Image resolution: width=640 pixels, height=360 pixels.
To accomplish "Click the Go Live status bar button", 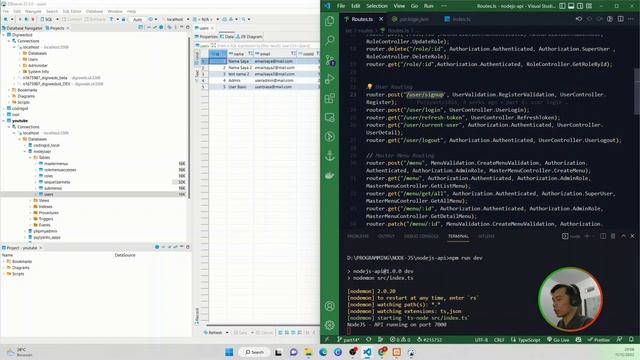I will 558,340.
